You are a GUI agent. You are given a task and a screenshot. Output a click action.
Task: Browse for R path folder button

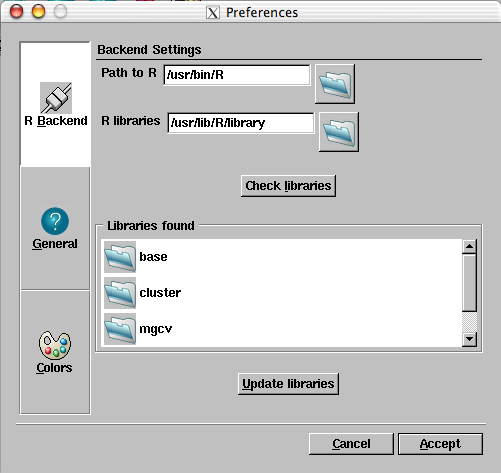pos(335,84)
